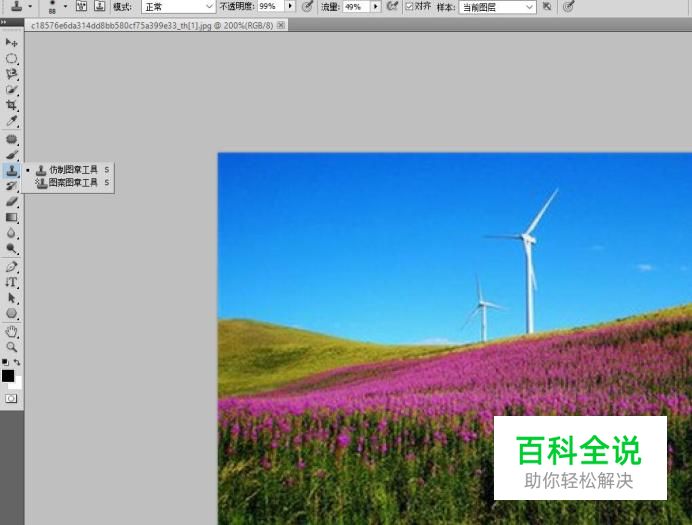
Task: Toggle Quick Mask mode icon
Action: 11,398
